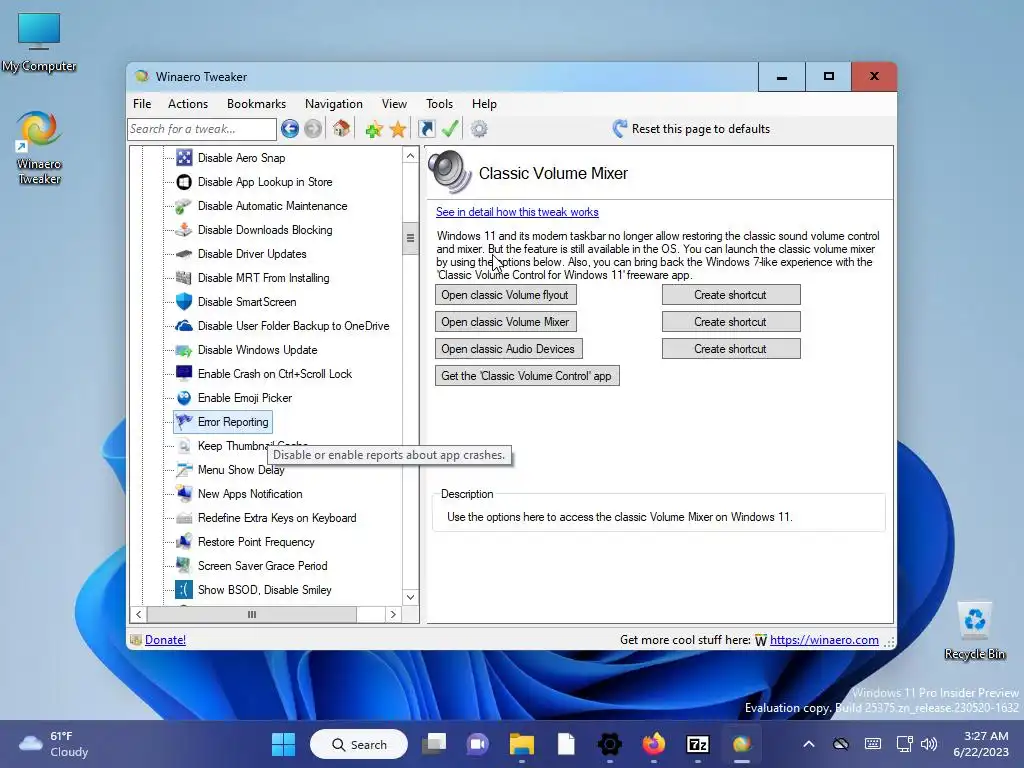Screen dimensions: 1024x768
Task: Click the Disable Driver Updates icon
Action: (x=184, y=254)
